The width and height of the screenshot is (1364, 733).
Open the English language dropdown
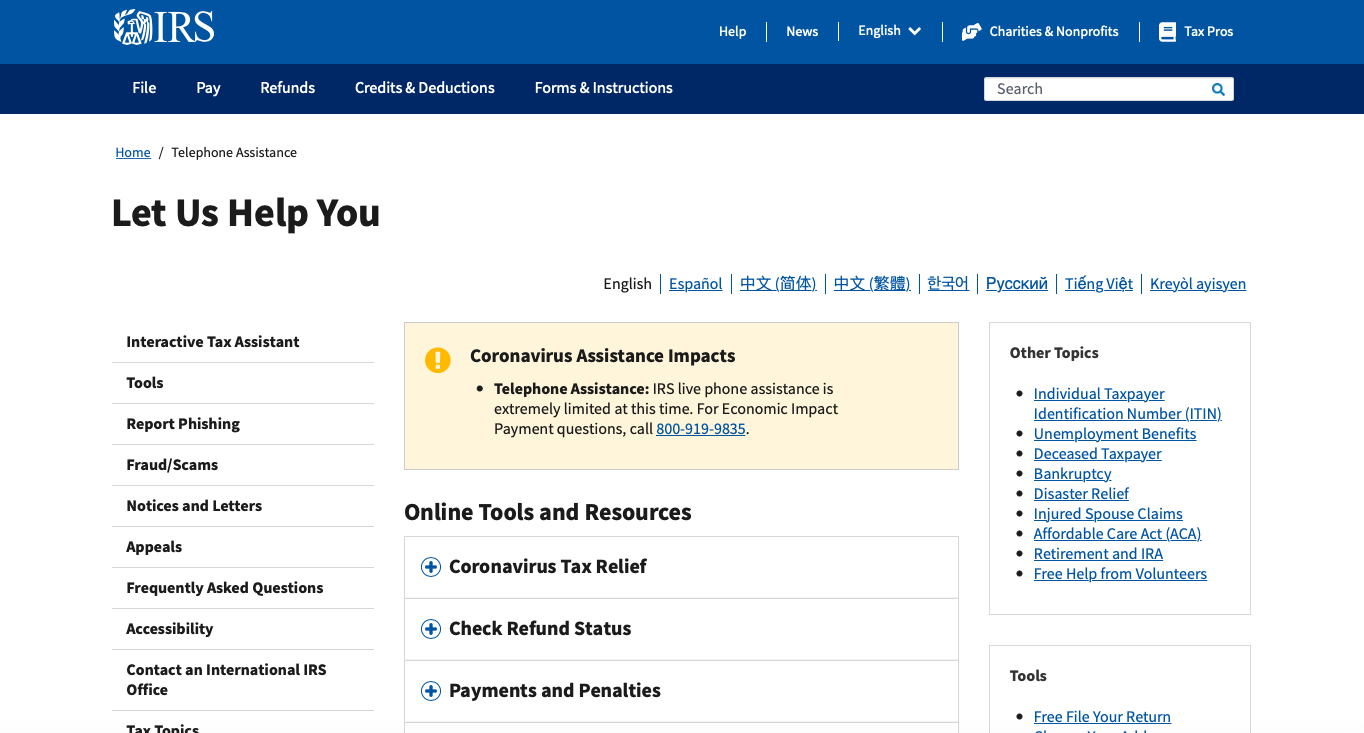coord(889,31)
